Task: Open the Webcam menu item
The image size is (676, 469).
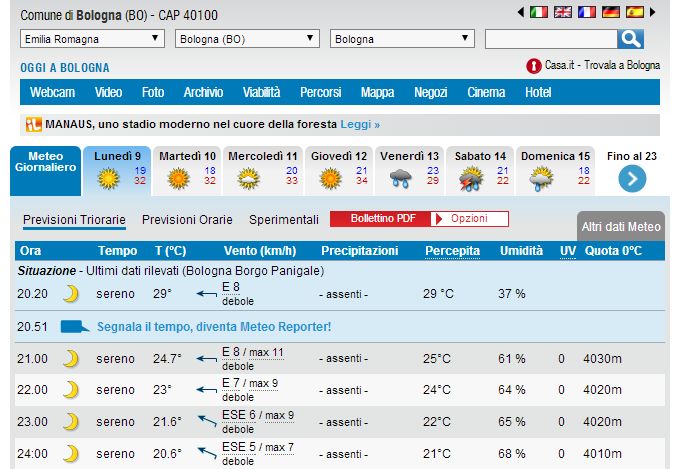Action: (x=52, y=93)
